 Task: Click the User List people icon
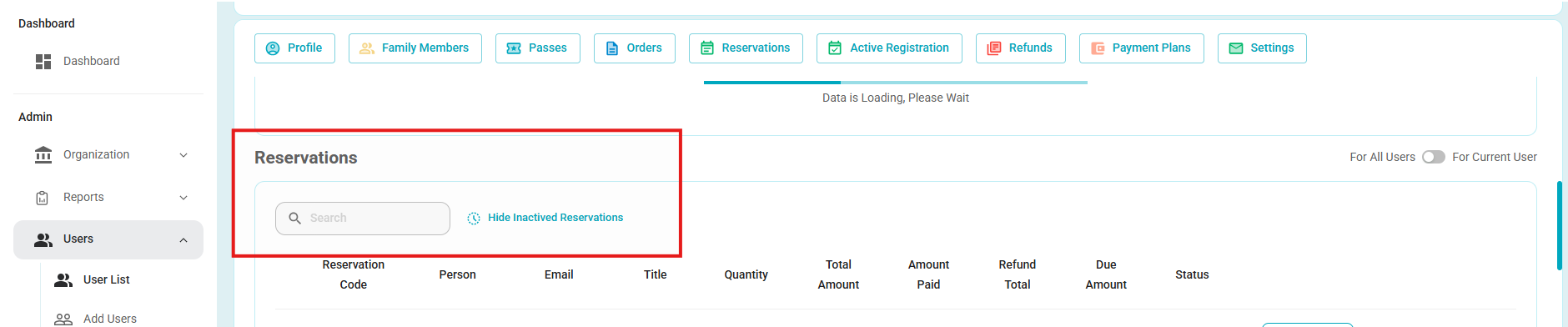pos(63,280)
